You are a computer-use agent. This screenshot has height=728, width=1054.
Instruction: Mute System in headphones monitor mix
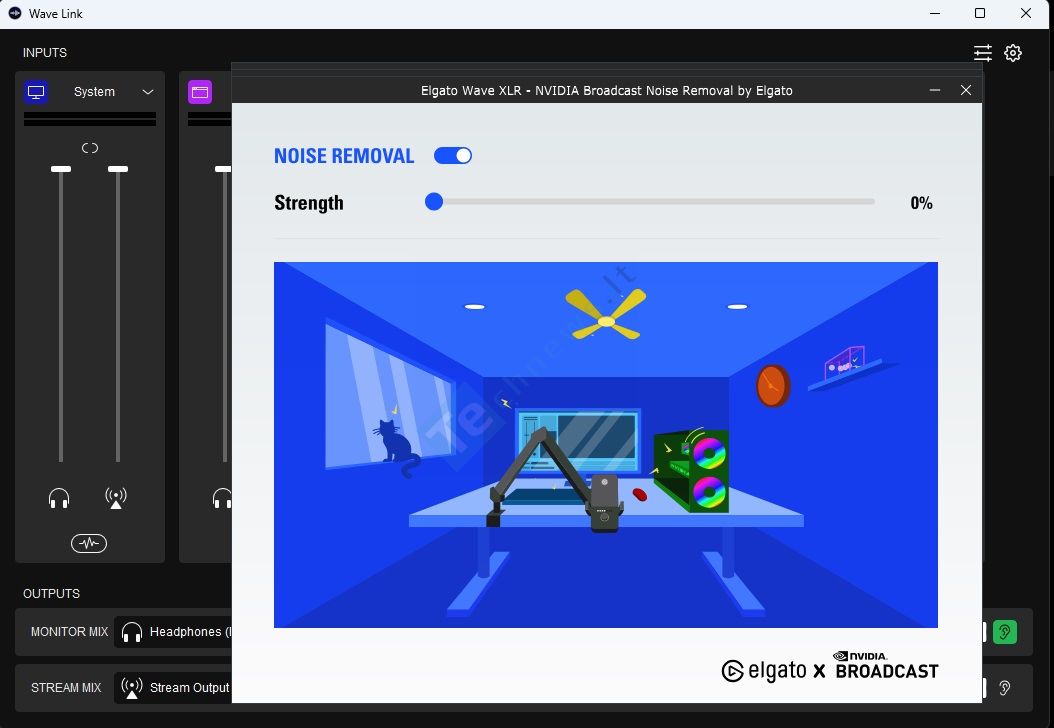pos(59,499)
